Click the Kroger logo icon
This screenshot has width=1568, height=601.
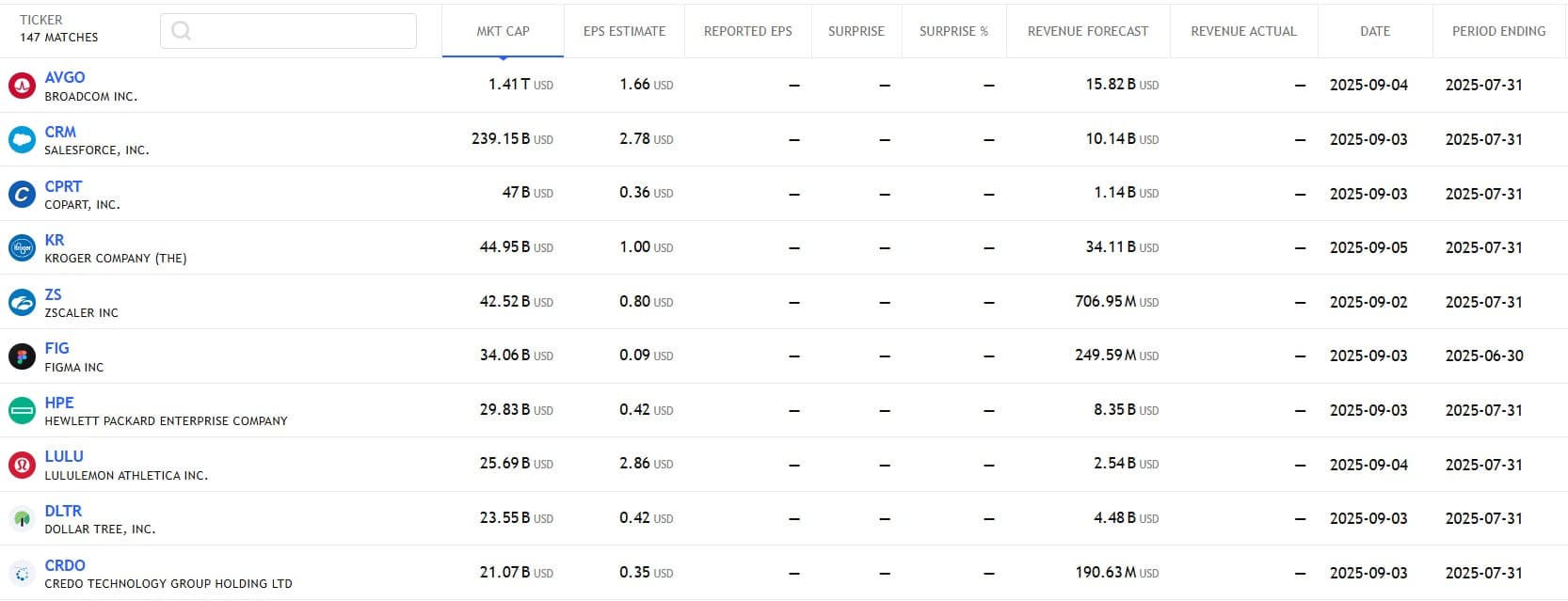tap(22, 248)
